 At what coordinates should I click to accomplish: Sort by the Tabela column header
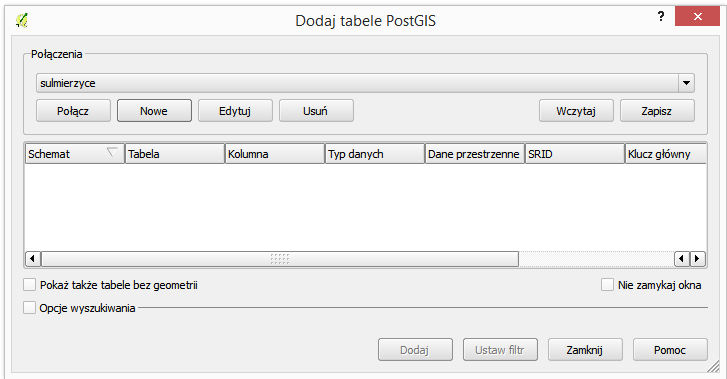coord(175,154)
